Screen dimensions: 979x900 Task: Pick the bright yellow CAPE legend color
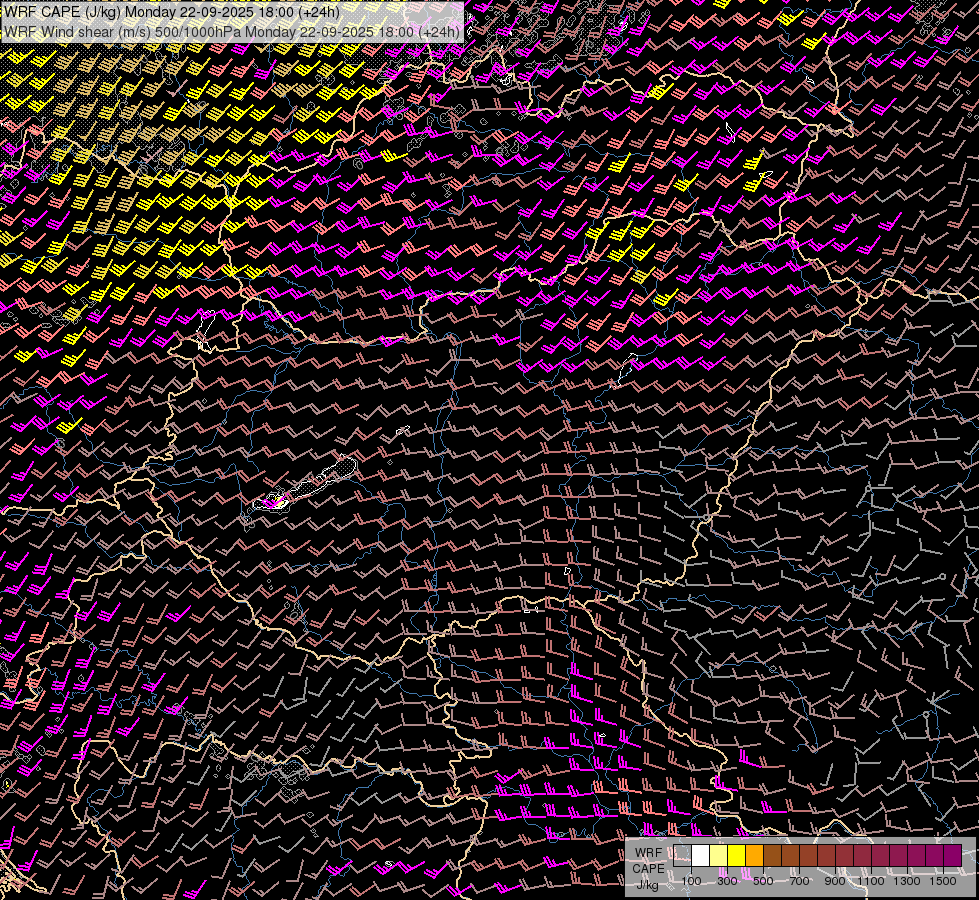737,855
